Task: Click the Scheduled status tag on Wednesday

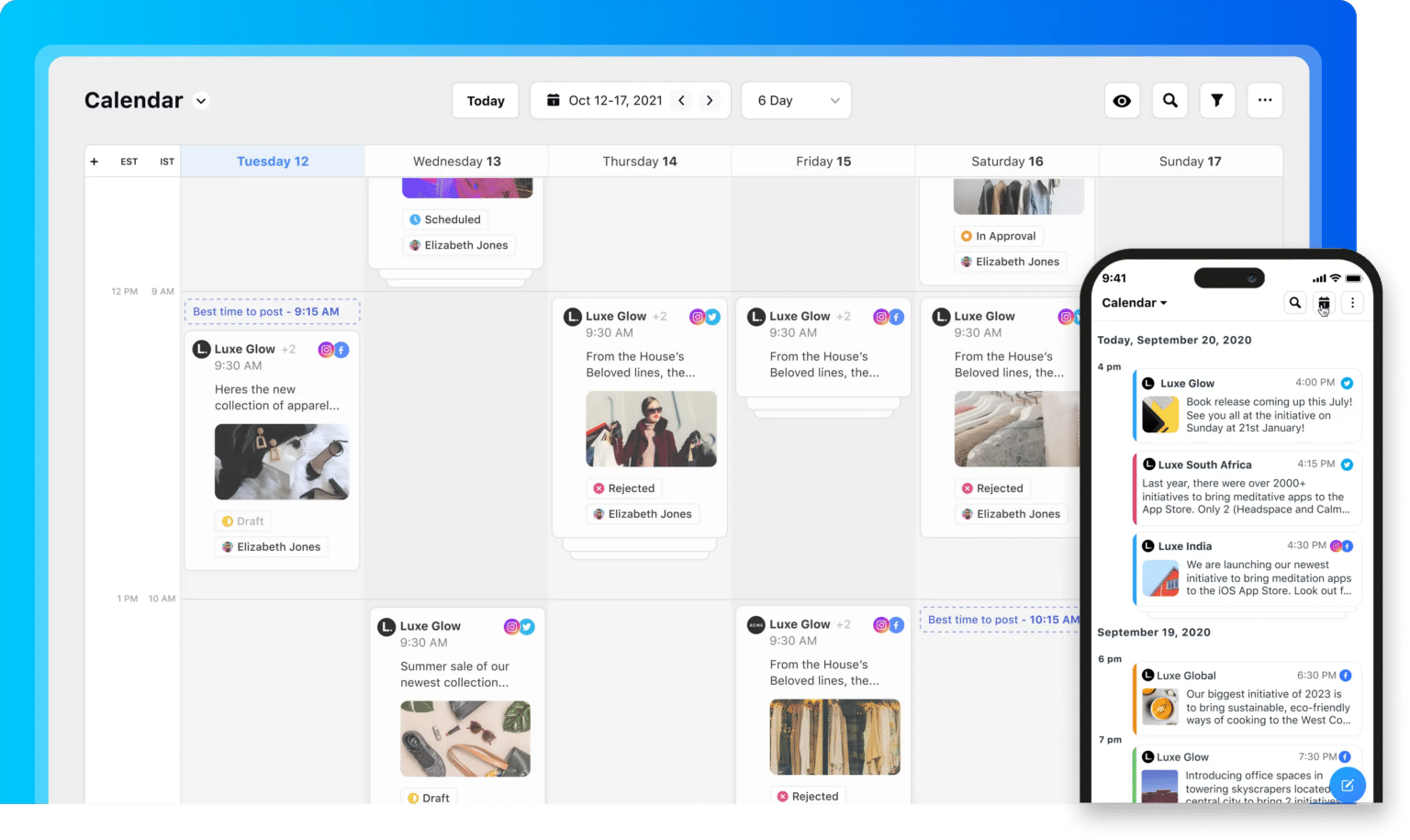Action: tap(445, 220)
